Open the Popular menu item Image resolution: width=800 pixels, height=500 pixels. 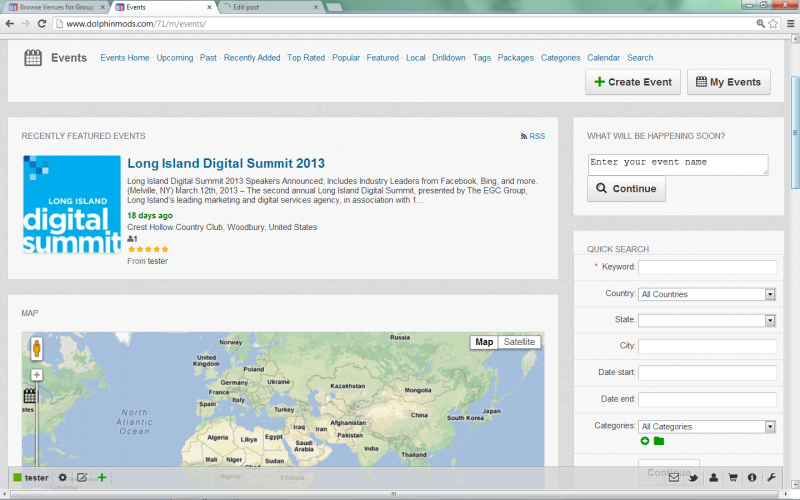(346, 58)
